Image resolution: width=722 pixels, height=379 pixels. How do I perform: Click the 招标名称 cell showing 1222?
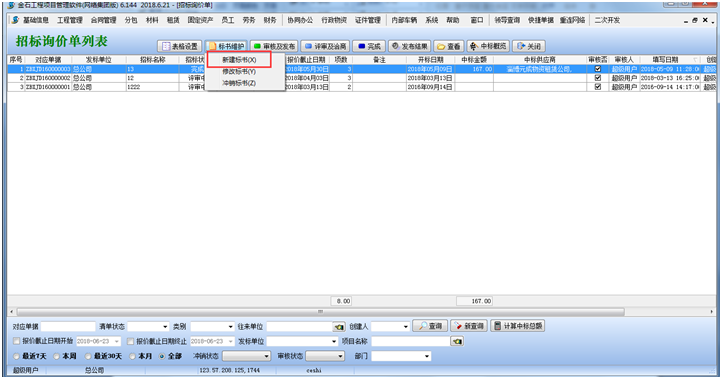pyautogui.click(x=152, y=87)
